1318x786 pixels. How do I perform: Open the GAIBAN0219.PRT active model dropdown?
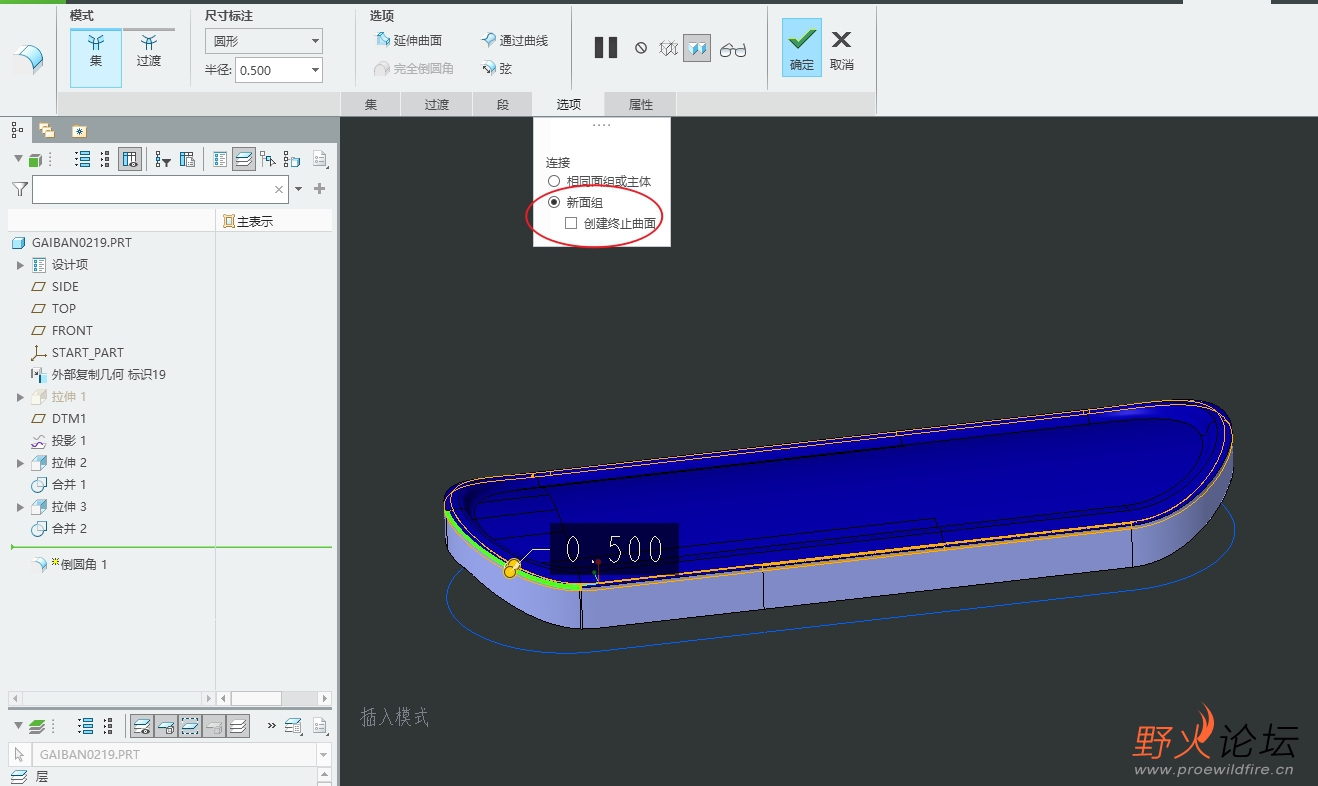click(x=323, y=755)
